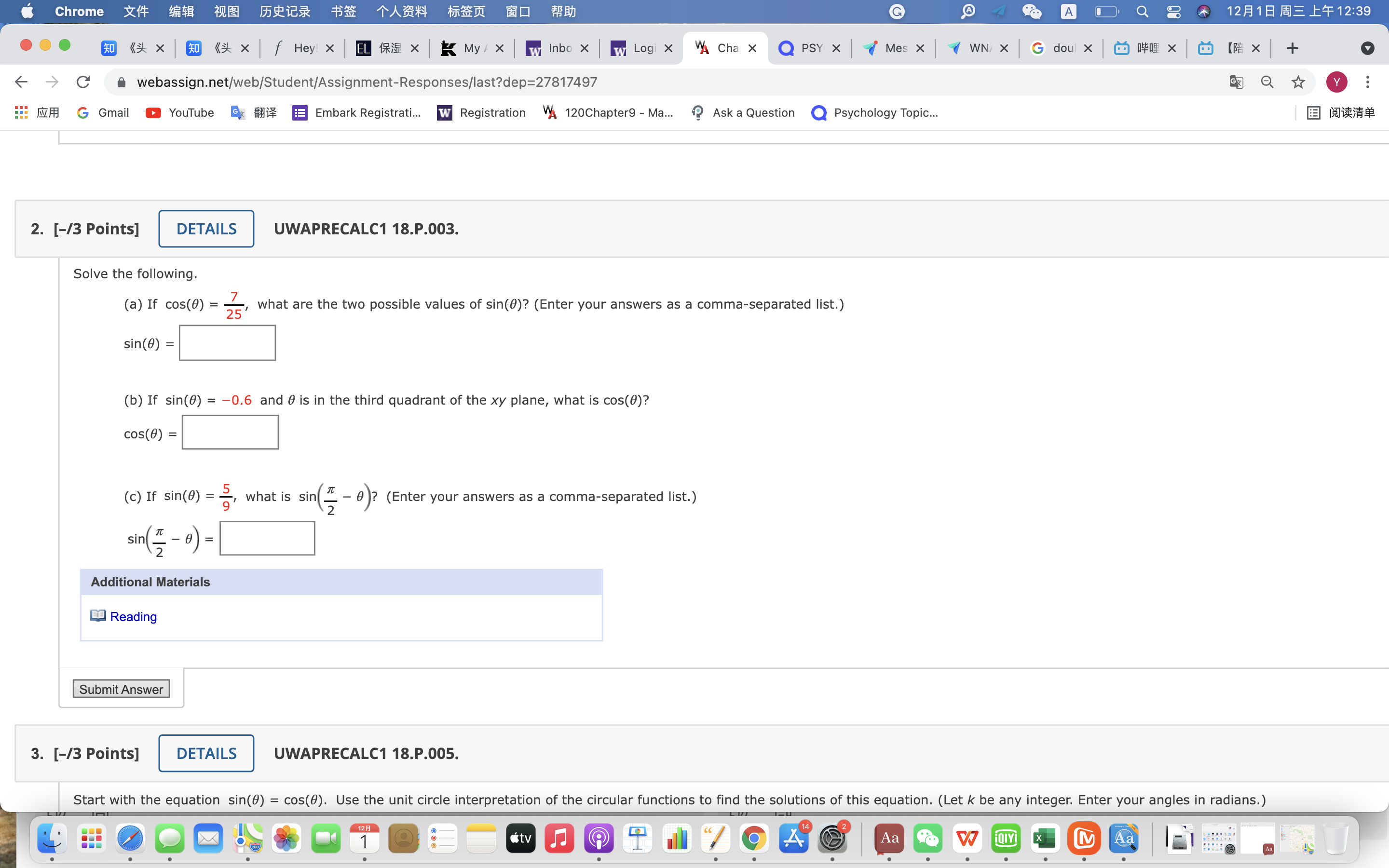Launch Excel from the Dock
Screen dimensions: 1389x868
click(1045, 839)
